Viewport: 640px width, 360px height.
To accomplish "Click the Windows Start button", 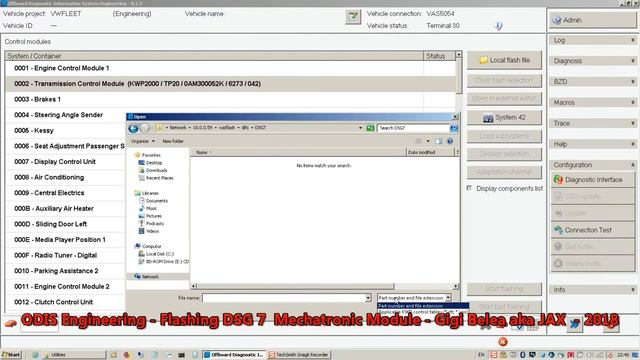I will [x=11, y=355].
